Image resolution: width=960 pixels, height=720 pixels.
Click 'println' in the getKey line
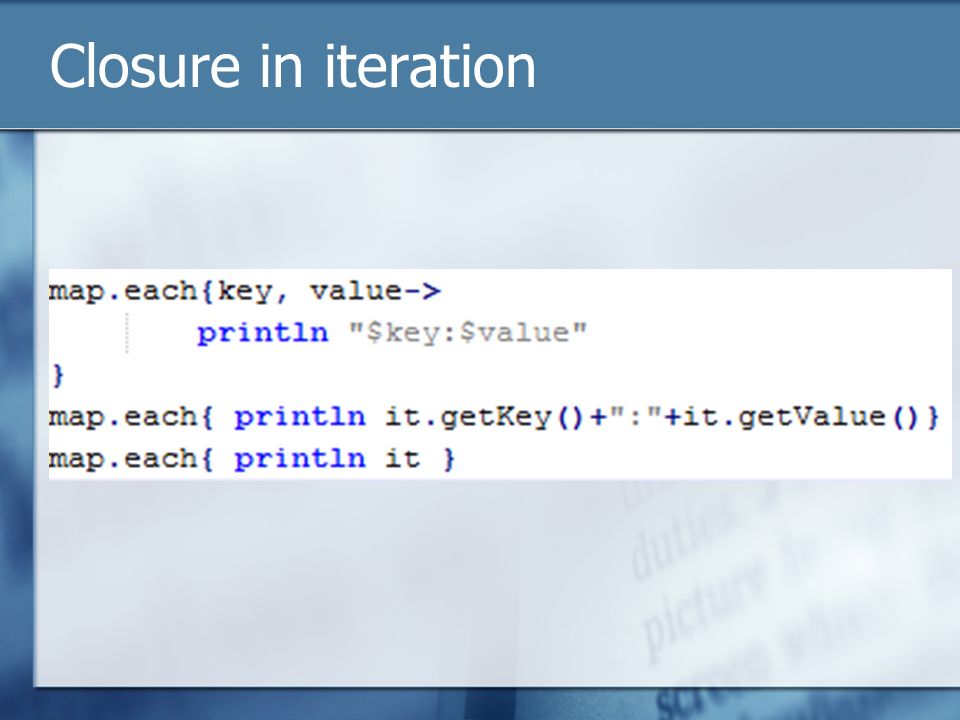pyautogui.click(x=300, y=418)
